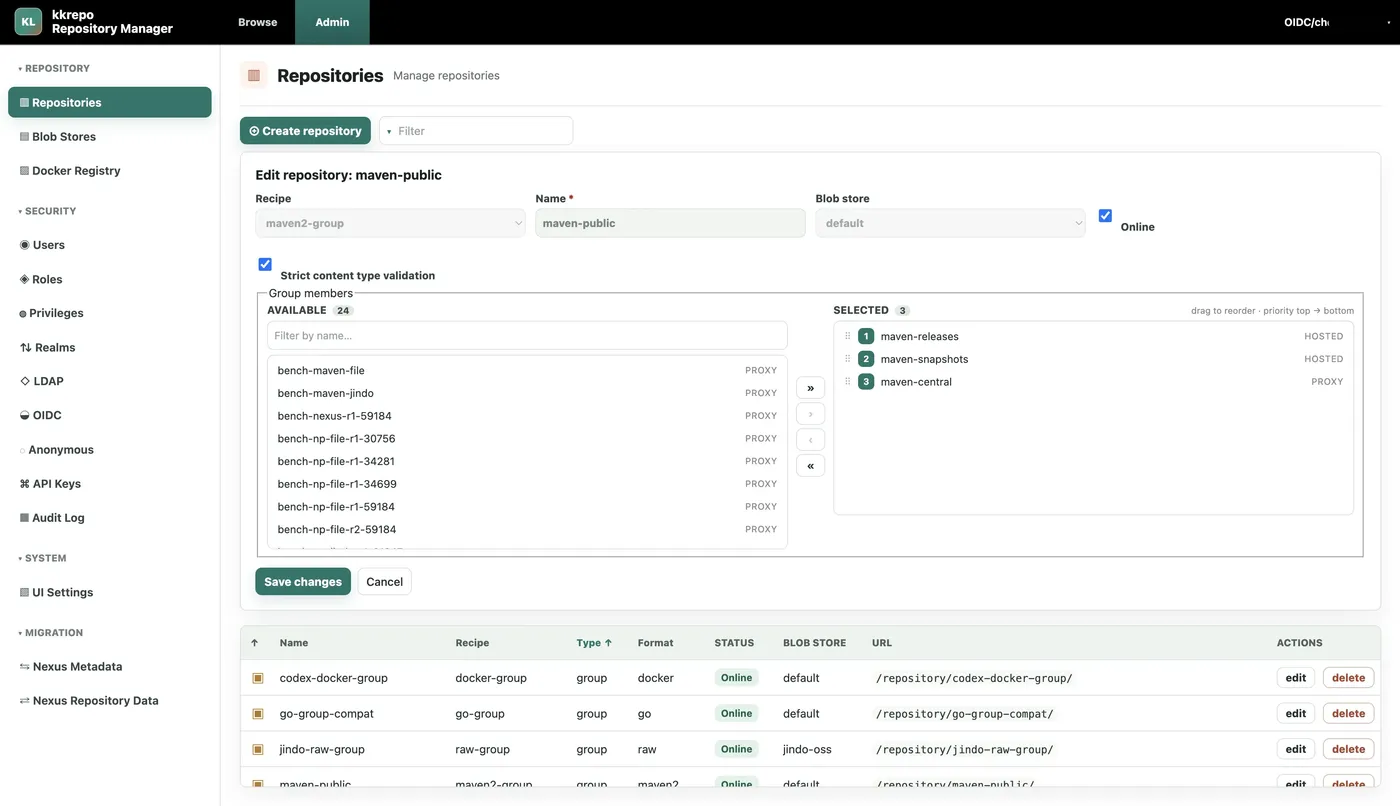Select bench-maven-jindo in available list
Viewport: 1400px width, 806px height.
pos(527,393)
